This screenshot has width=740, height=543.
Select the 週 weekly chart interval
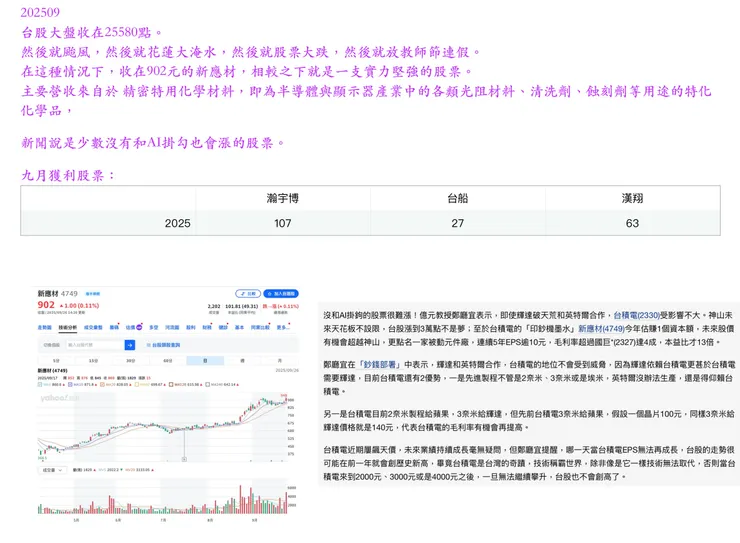[243, 360]
